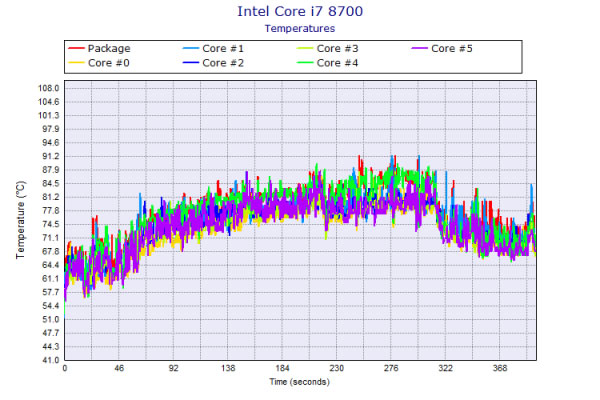Click the 84.5 y-axis value
Image resolution: width=600 pixels, height=400 pixels.
click(51, 183)
